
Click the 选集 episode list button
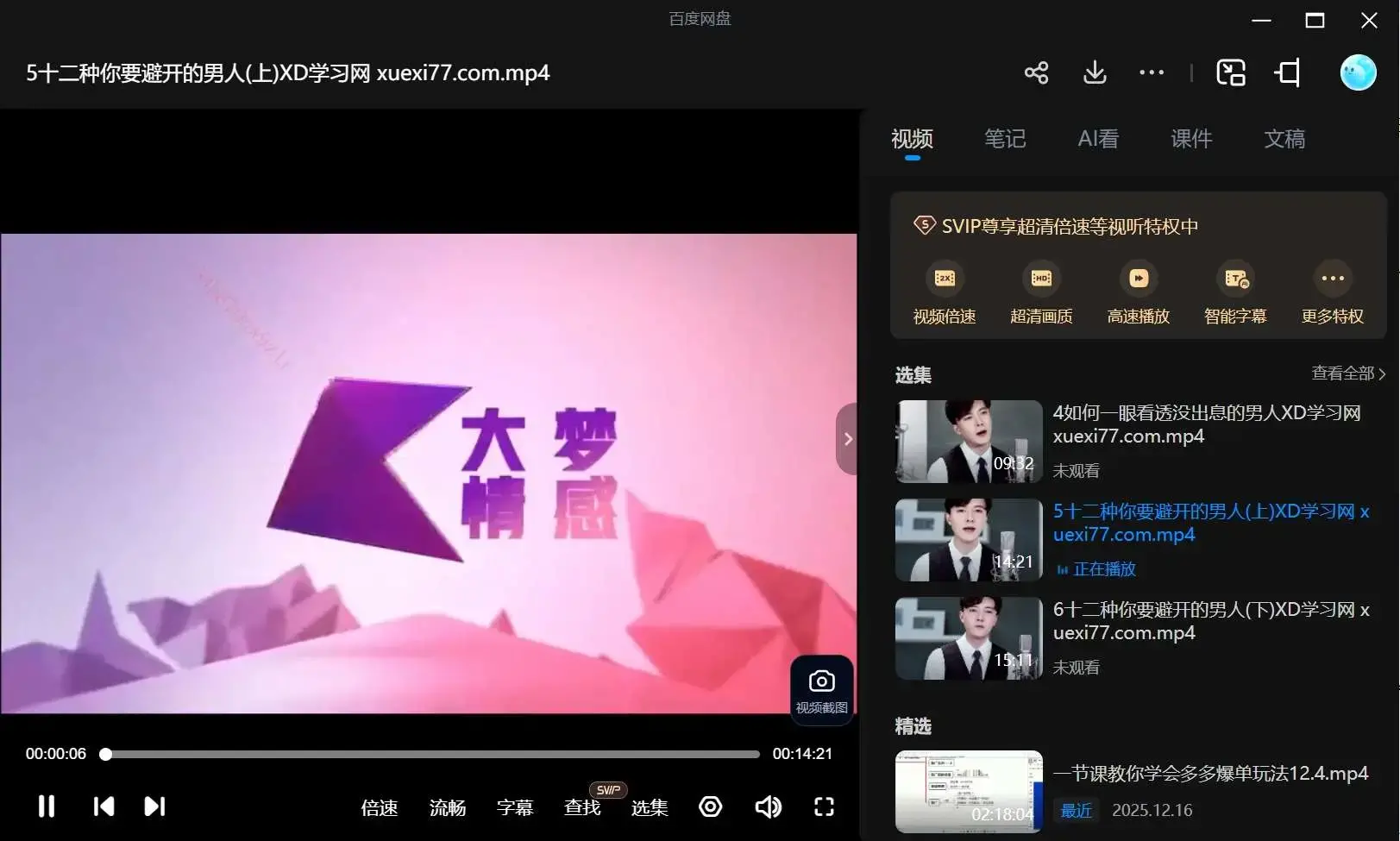click(x=649, y=807)
